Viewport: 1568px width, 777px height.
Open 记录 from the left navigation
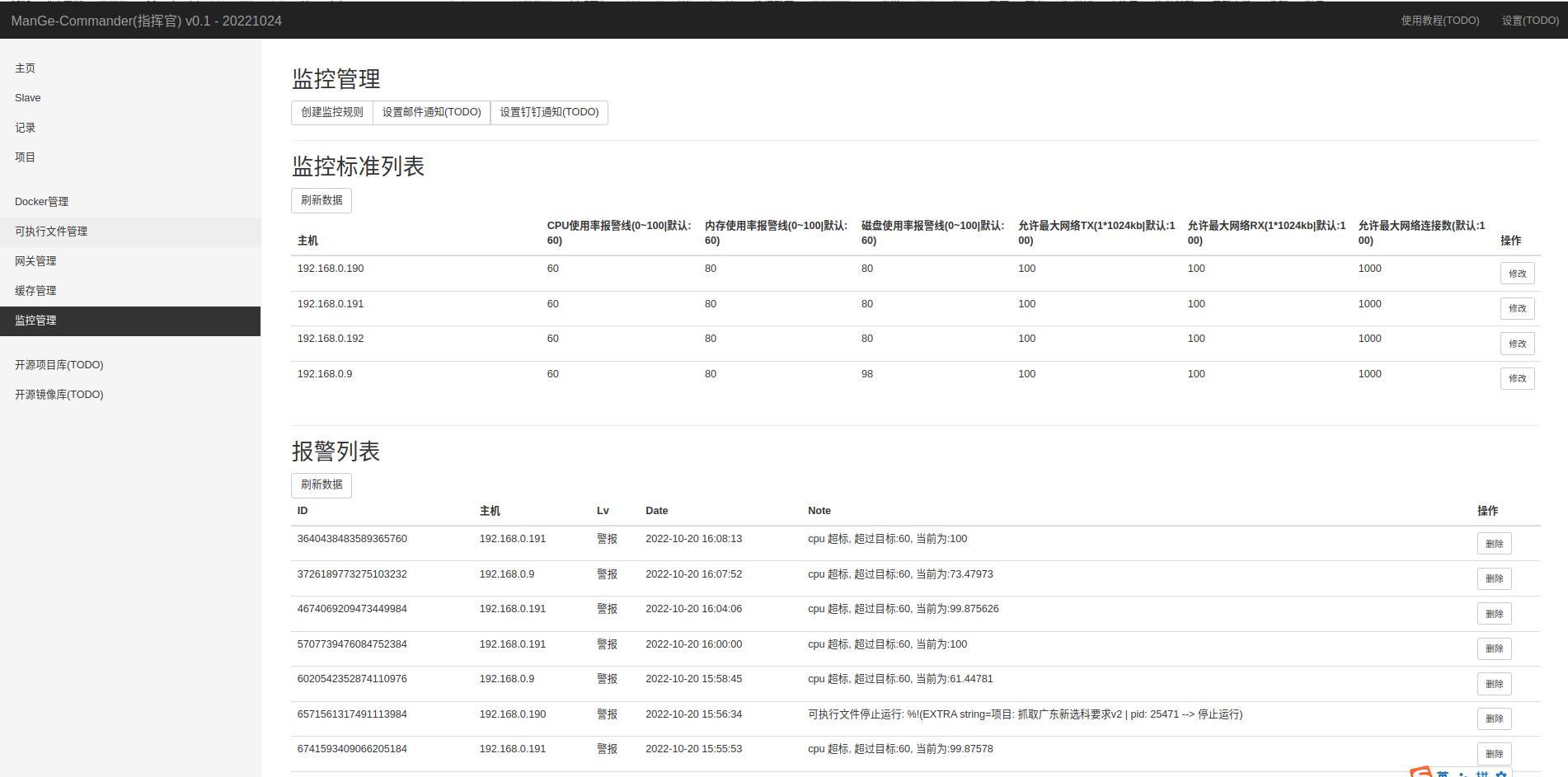[26, 127]
